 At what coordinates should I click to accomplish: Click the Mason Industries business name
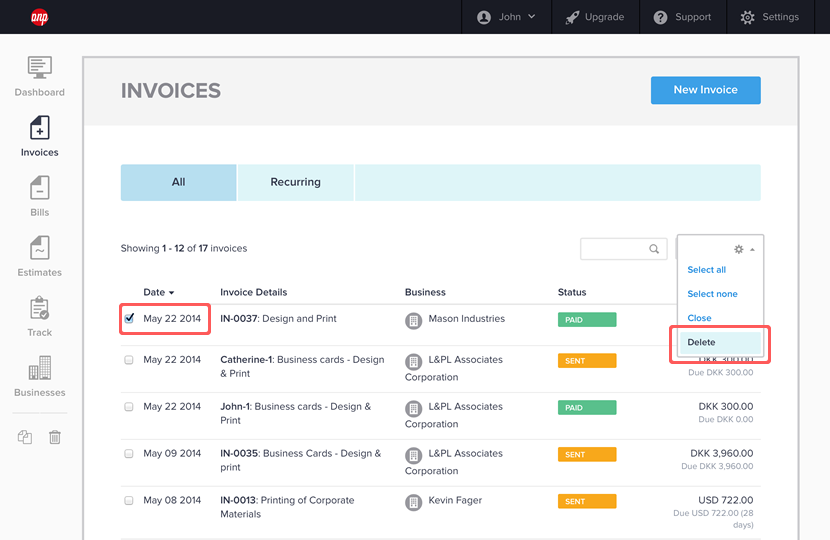click(x=466, y=319)
